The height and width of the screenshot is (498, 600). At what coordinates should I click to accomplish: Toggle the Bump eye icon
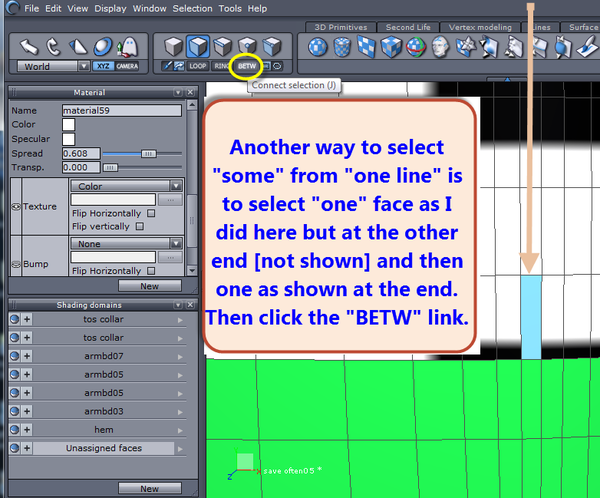16,264
